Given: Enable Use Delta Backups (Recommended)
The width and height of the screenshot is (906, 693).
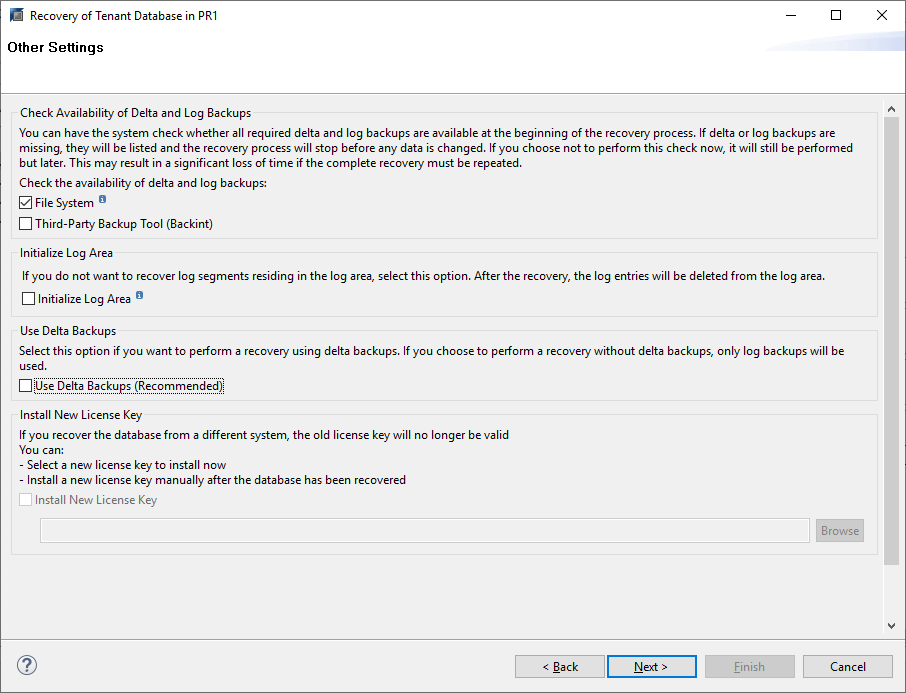Looking at the screenshot, I should click(26, 386).
